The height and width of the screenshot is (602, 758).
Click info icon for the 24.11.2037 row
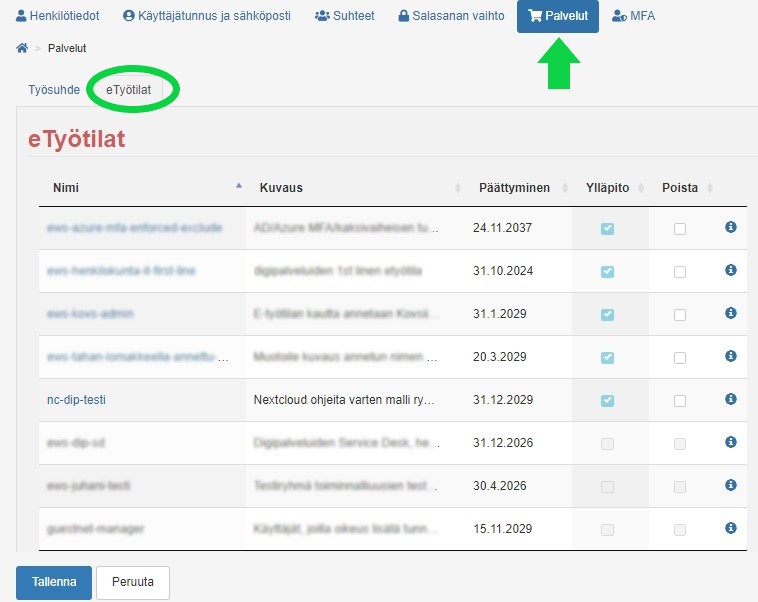[730, 227]
